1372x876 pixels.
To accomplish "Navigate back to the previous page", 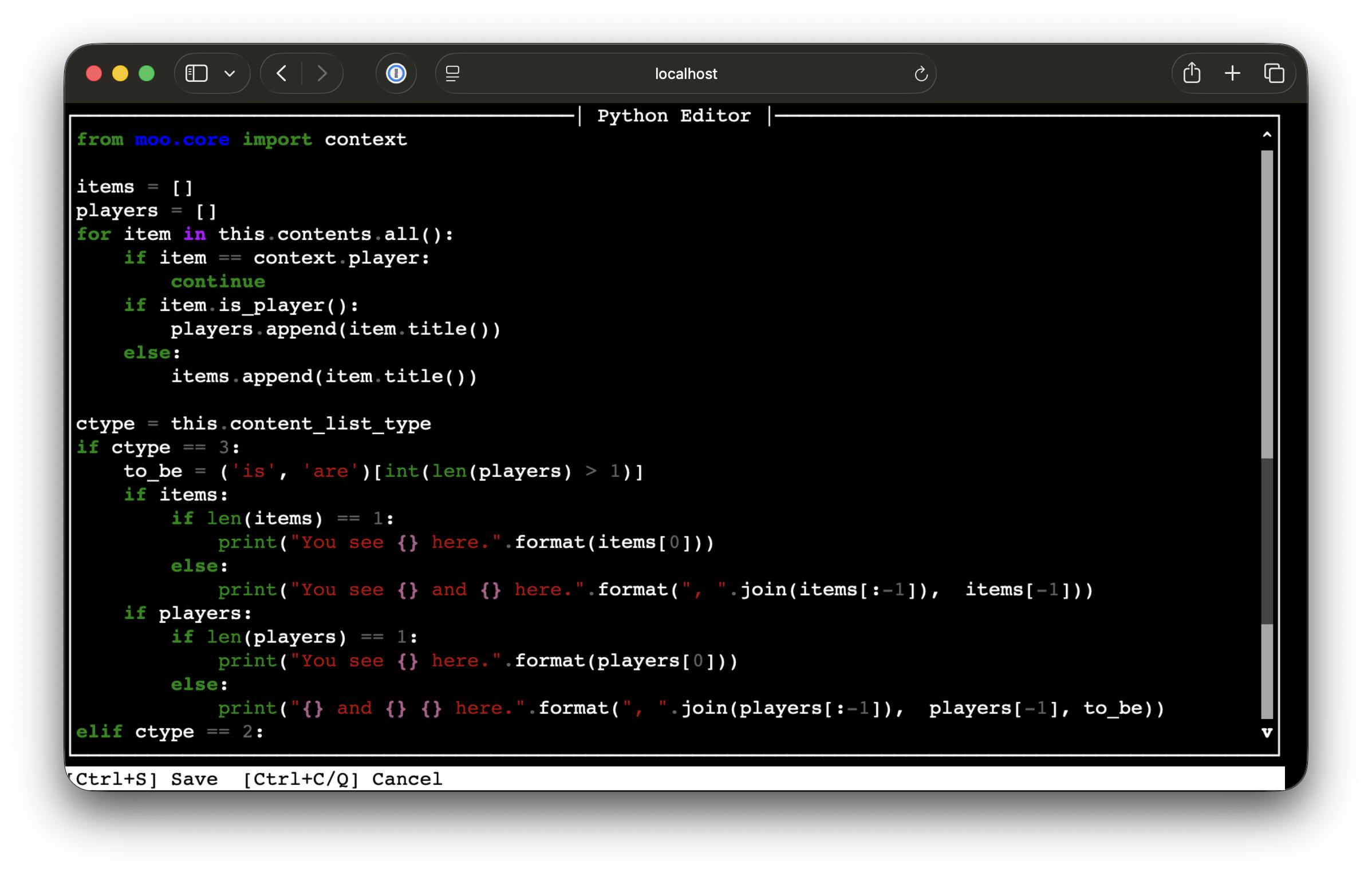I will 280,73.
